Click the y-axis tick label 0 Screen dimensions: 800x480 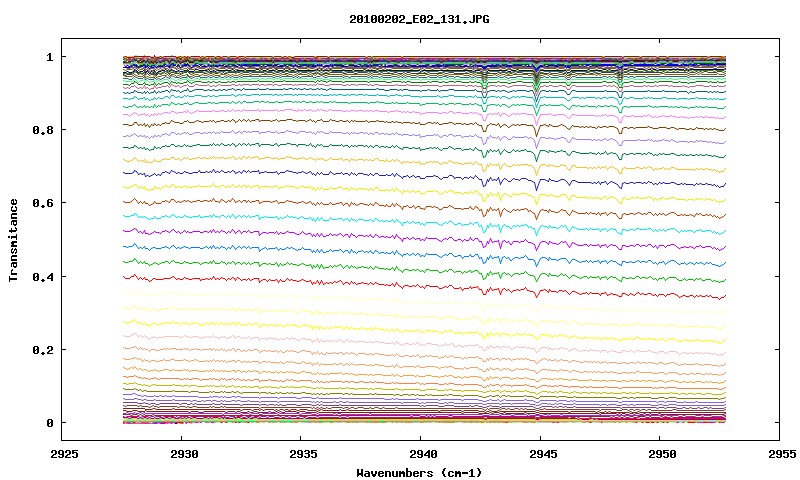click(49, 423)
